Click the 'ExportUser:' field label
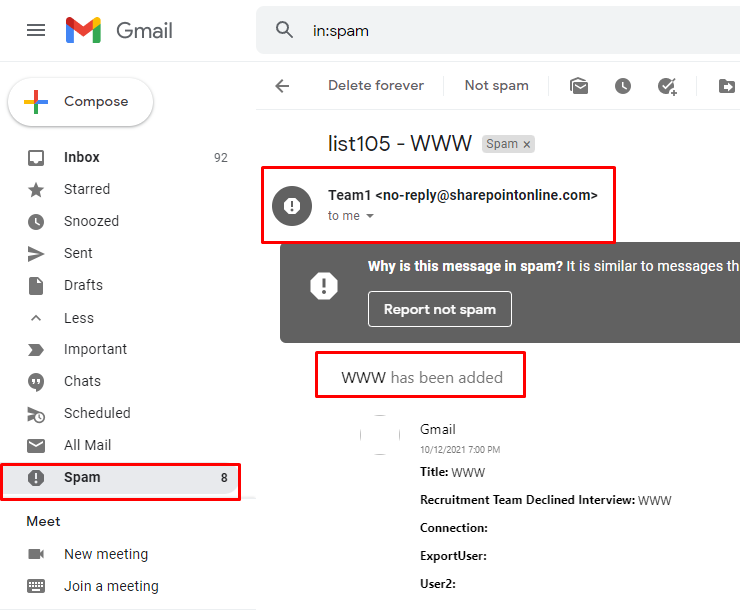This screenshot has height=616, width=740. [x=453, y=556]
